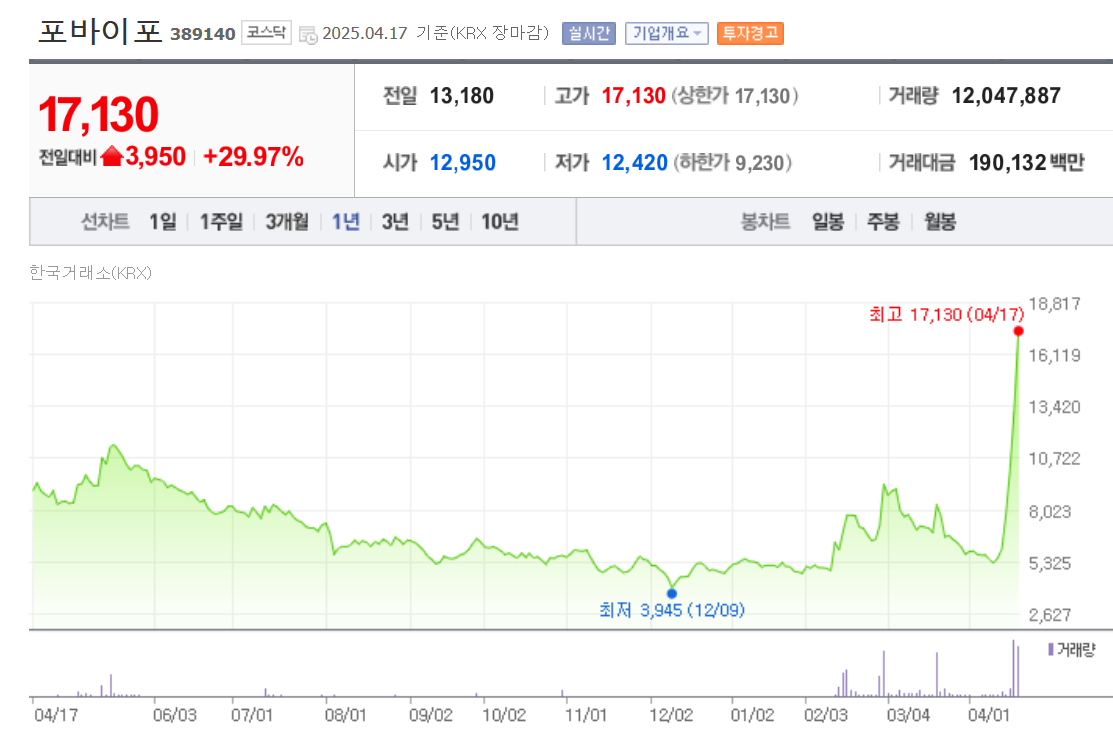Click the stock code 389140
Image resolution: width=1113 pixels, height=746 pixels.
(x=202, y=34)
